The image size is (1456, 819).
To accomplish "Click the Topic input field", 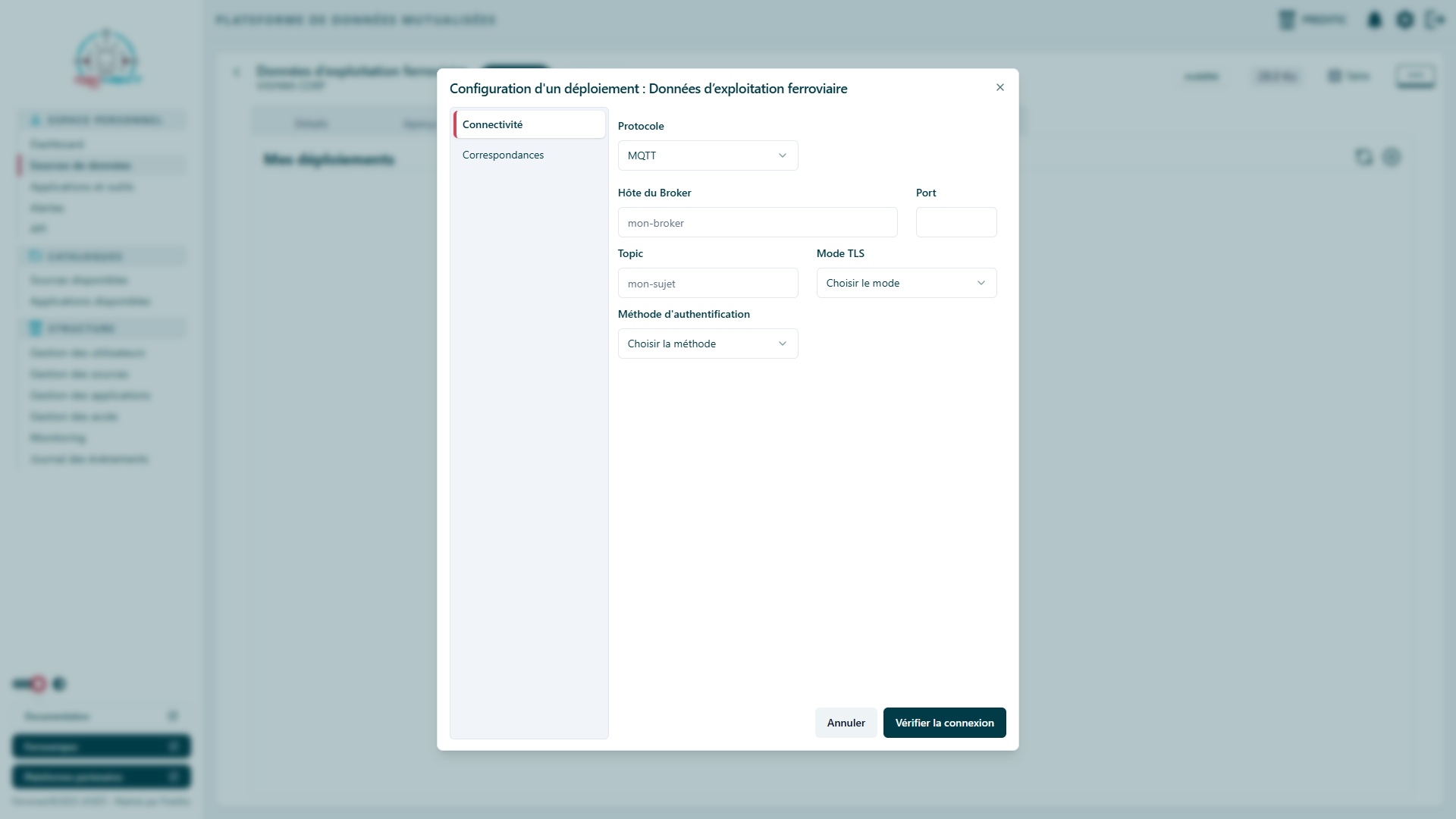I will (x=708, y=283).
